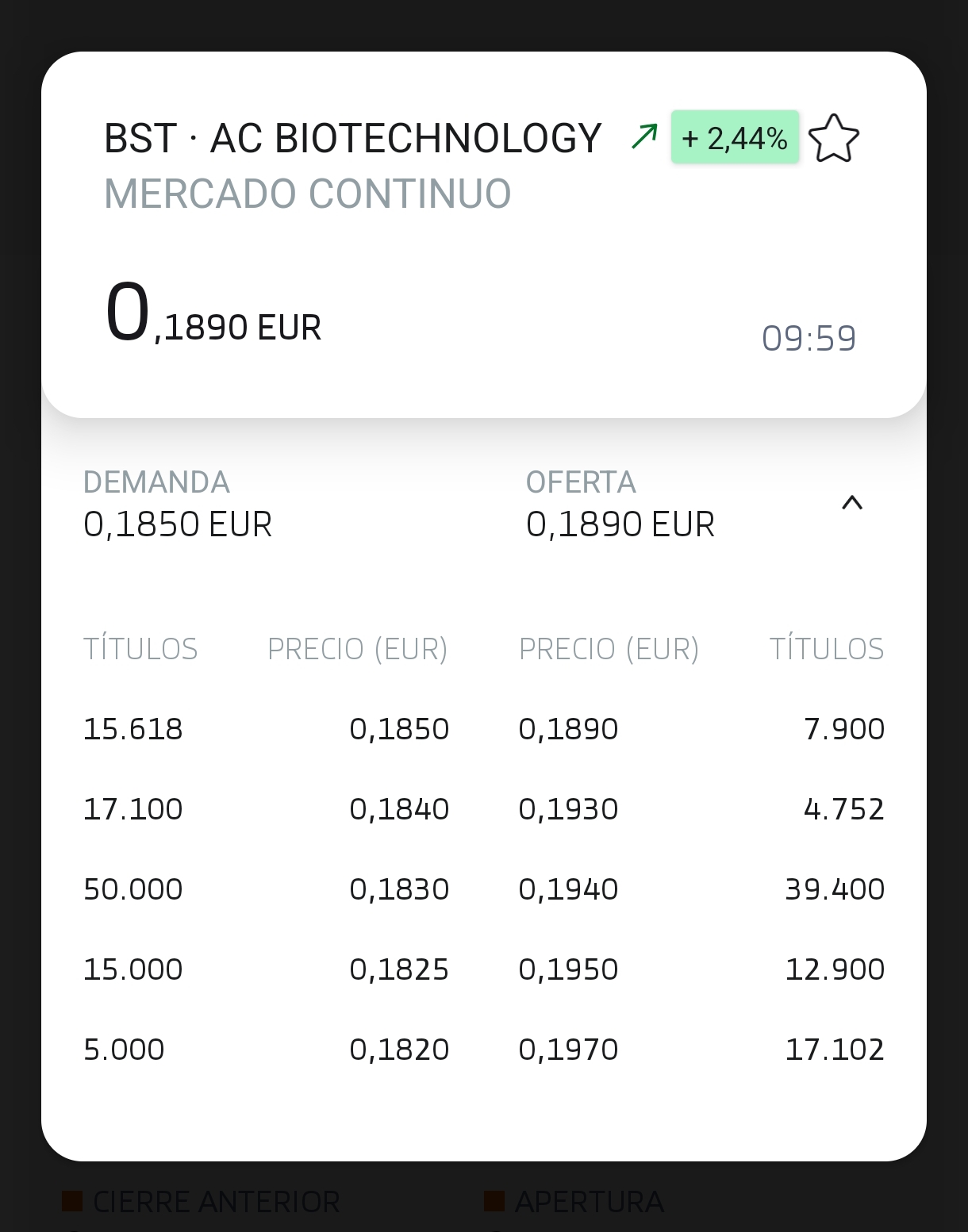Tap the 50.000 títulos bid entry
This screenshot has width=968, height=1232.
(133, 889)
